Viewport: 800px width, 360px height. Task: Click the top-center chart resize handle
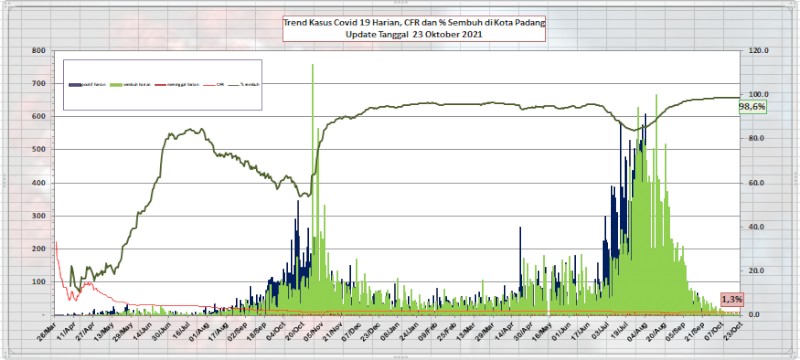pos(400,3)
